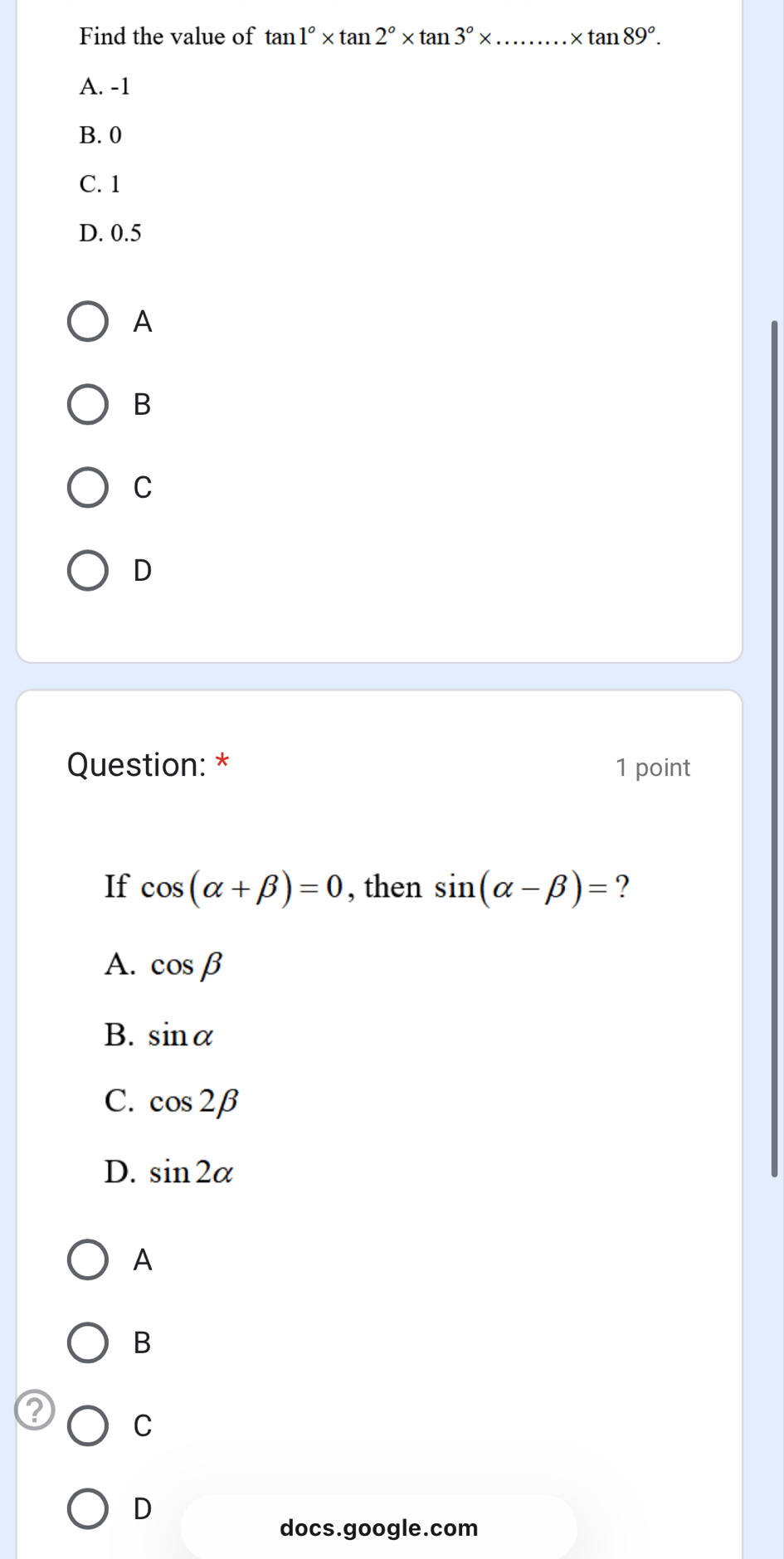The image size is (784, 1559).
Task: Tap the 'A. -1' answer choice text
Action: coord(105,86)
